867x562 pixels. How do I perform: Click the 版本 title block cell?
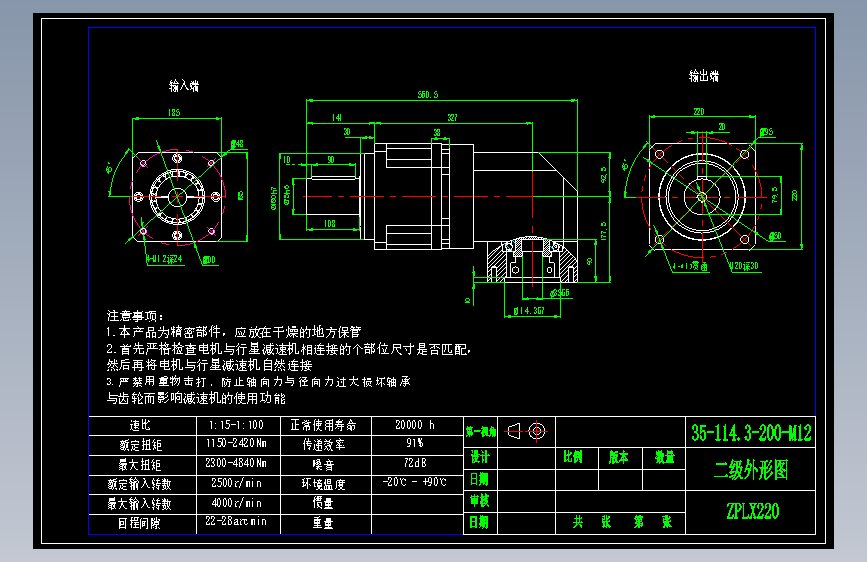point(620,457)
